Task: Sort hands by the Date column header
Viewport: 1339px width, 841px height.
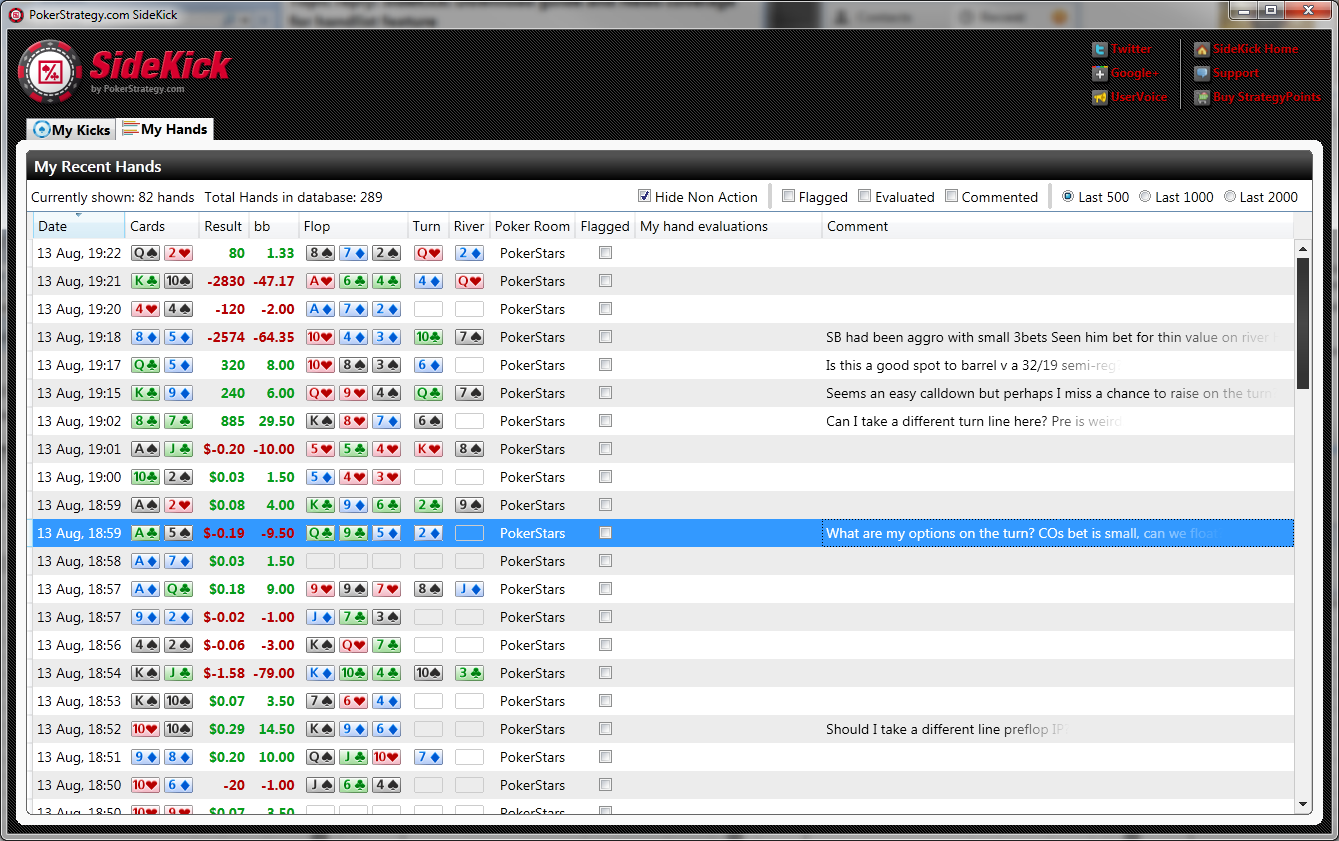Action: 79,226
